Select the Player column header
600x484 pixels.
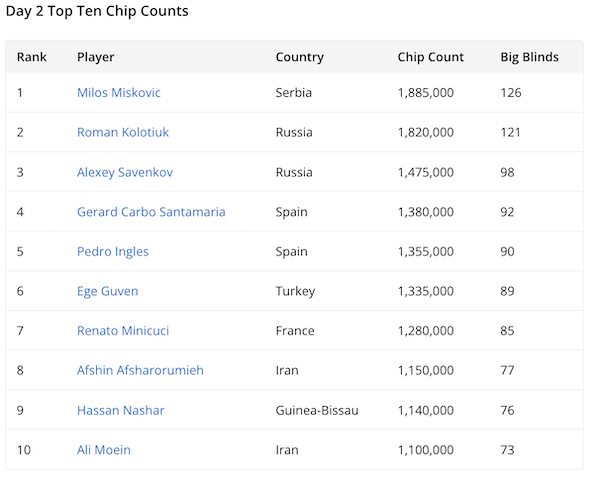point(95,57)
